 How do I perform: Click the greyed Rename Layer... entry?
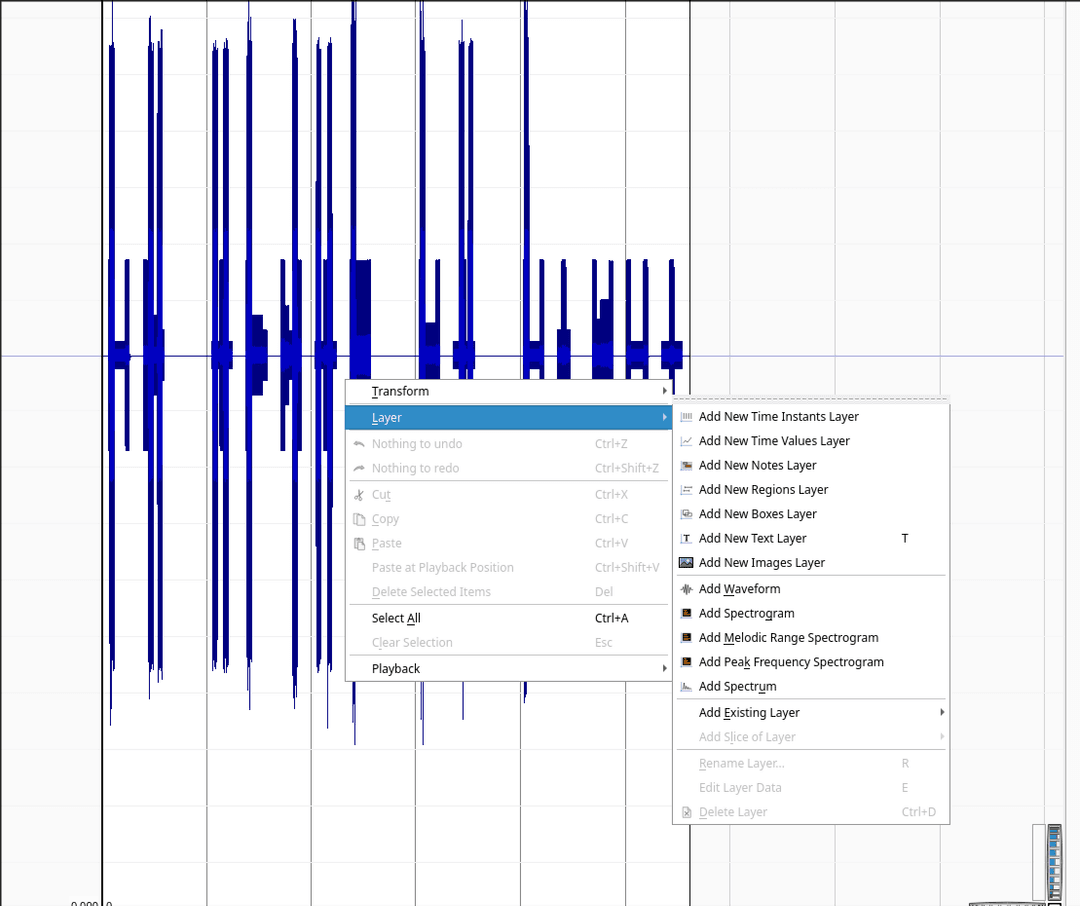[x=811, y=763]
